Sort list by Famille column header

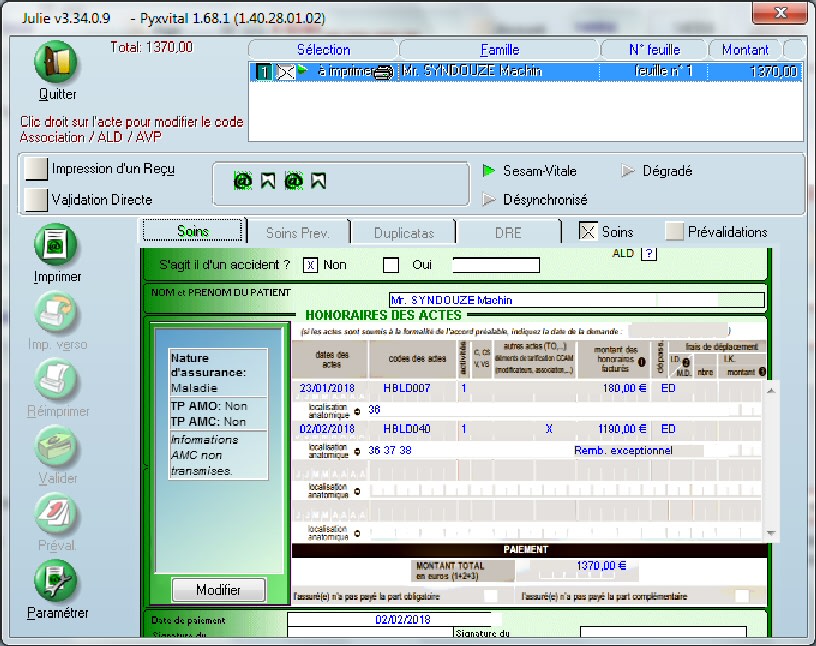(x=499, y=49)
